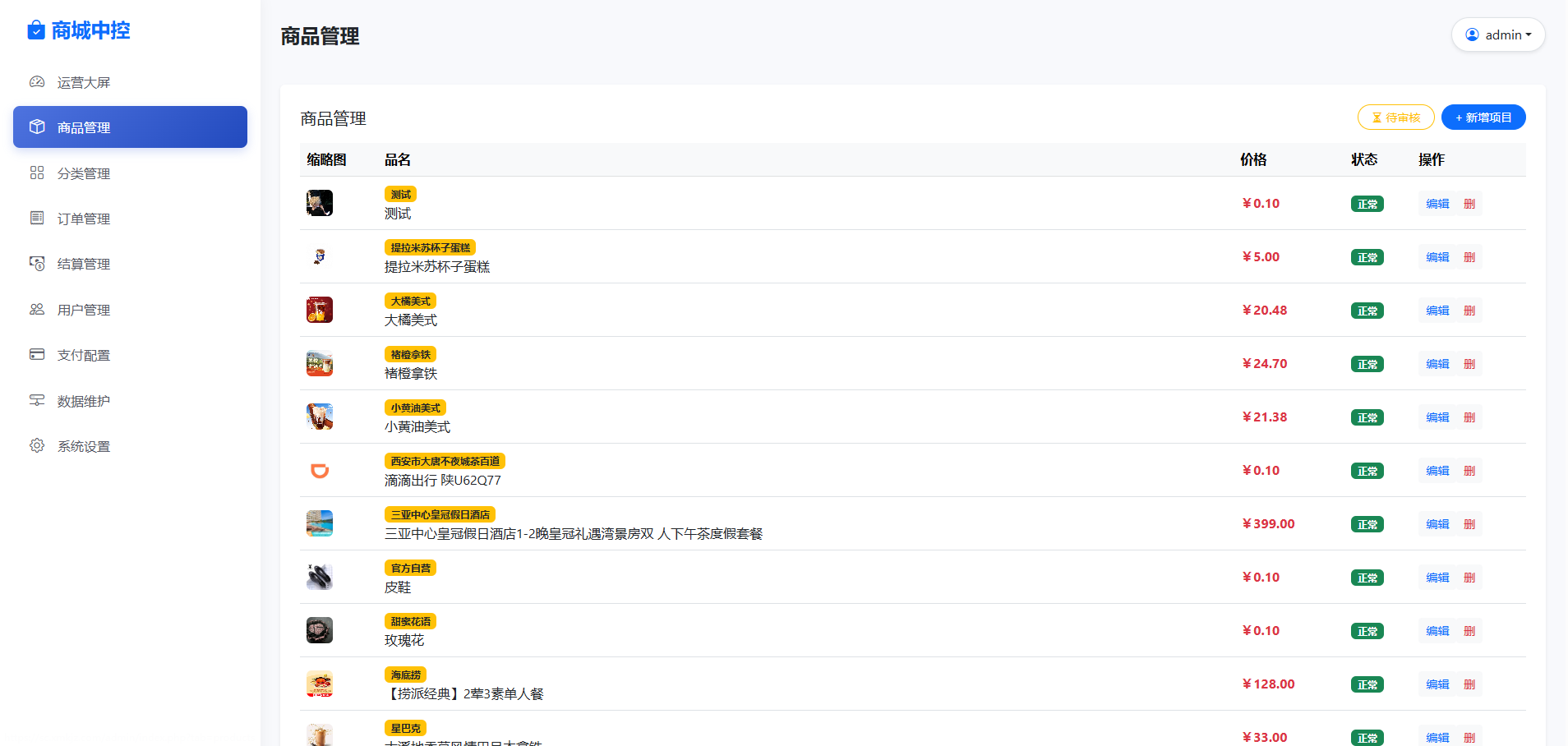
Task: Edit the 提拉米苏杯子蛋糕 product
Action: click(x=1437, y=257)
